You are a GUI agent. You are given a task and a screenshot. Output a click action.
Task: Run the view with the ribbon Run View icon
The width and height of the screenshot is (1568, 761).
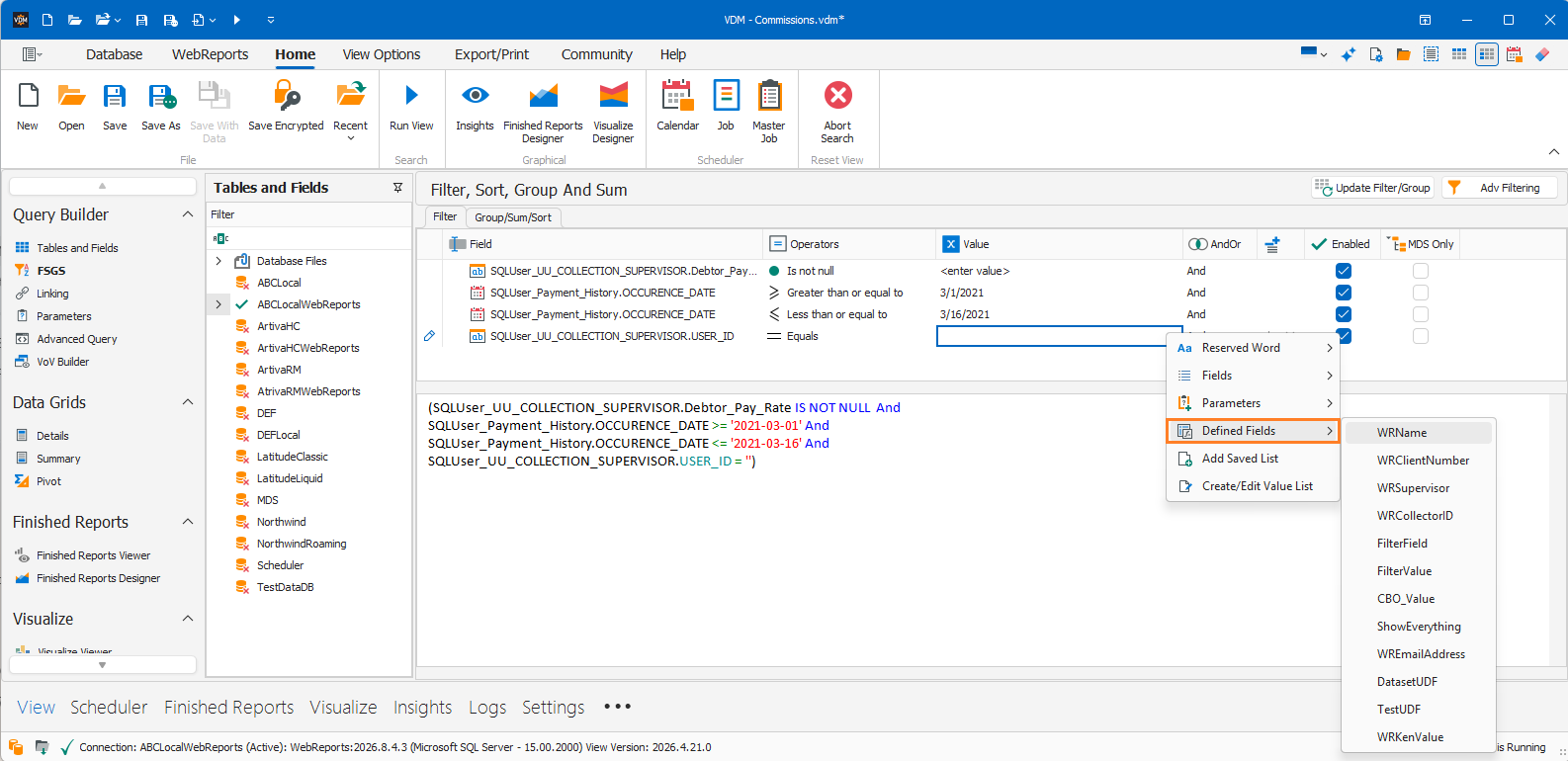(x=411, y=96)
